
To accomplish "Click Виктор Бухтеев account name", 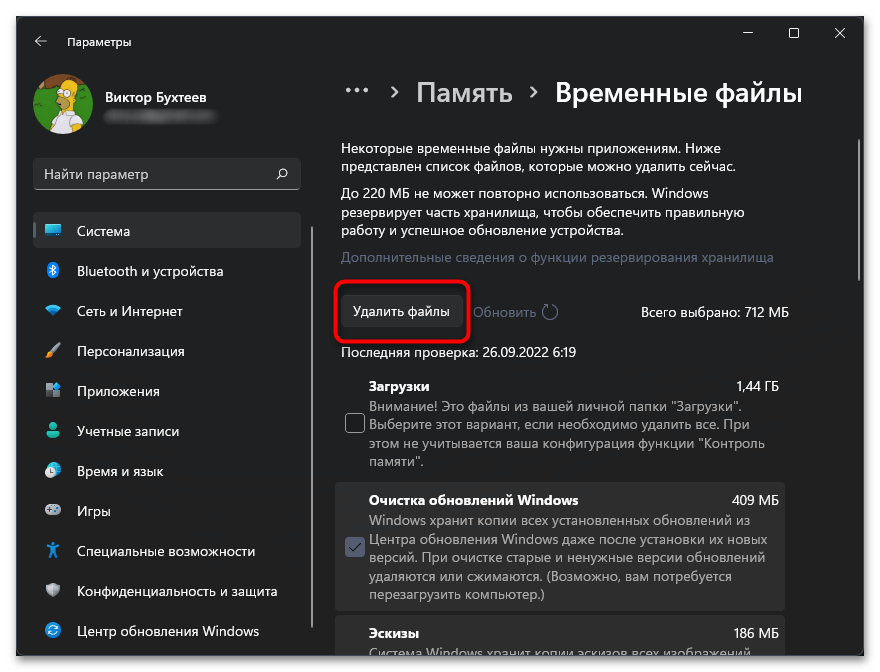I will [x=155, y=97].
